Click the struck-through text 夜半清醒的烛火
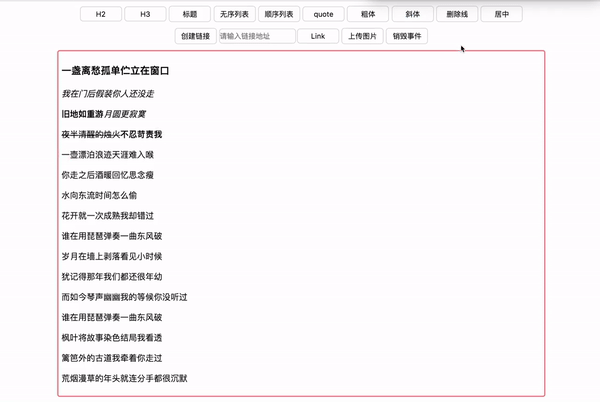600x402 pixels. point(91,134)
